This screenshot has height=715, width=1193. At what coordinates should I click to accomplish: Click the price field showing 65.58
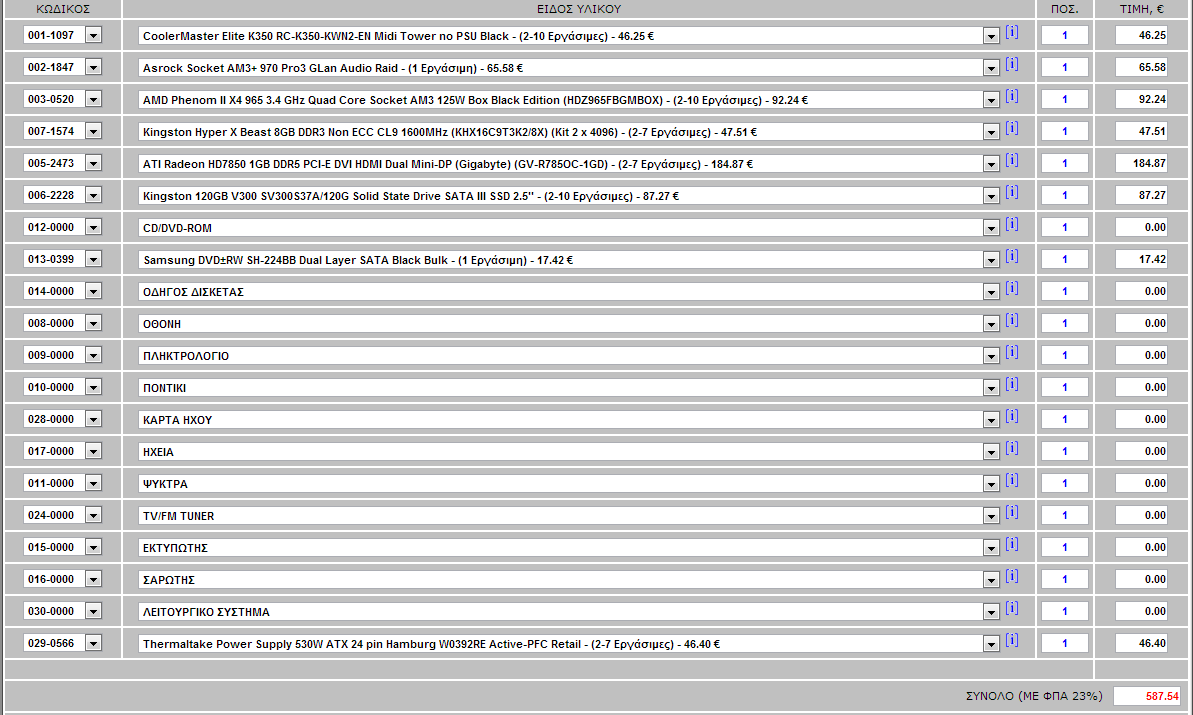(x=1141, y=67)
